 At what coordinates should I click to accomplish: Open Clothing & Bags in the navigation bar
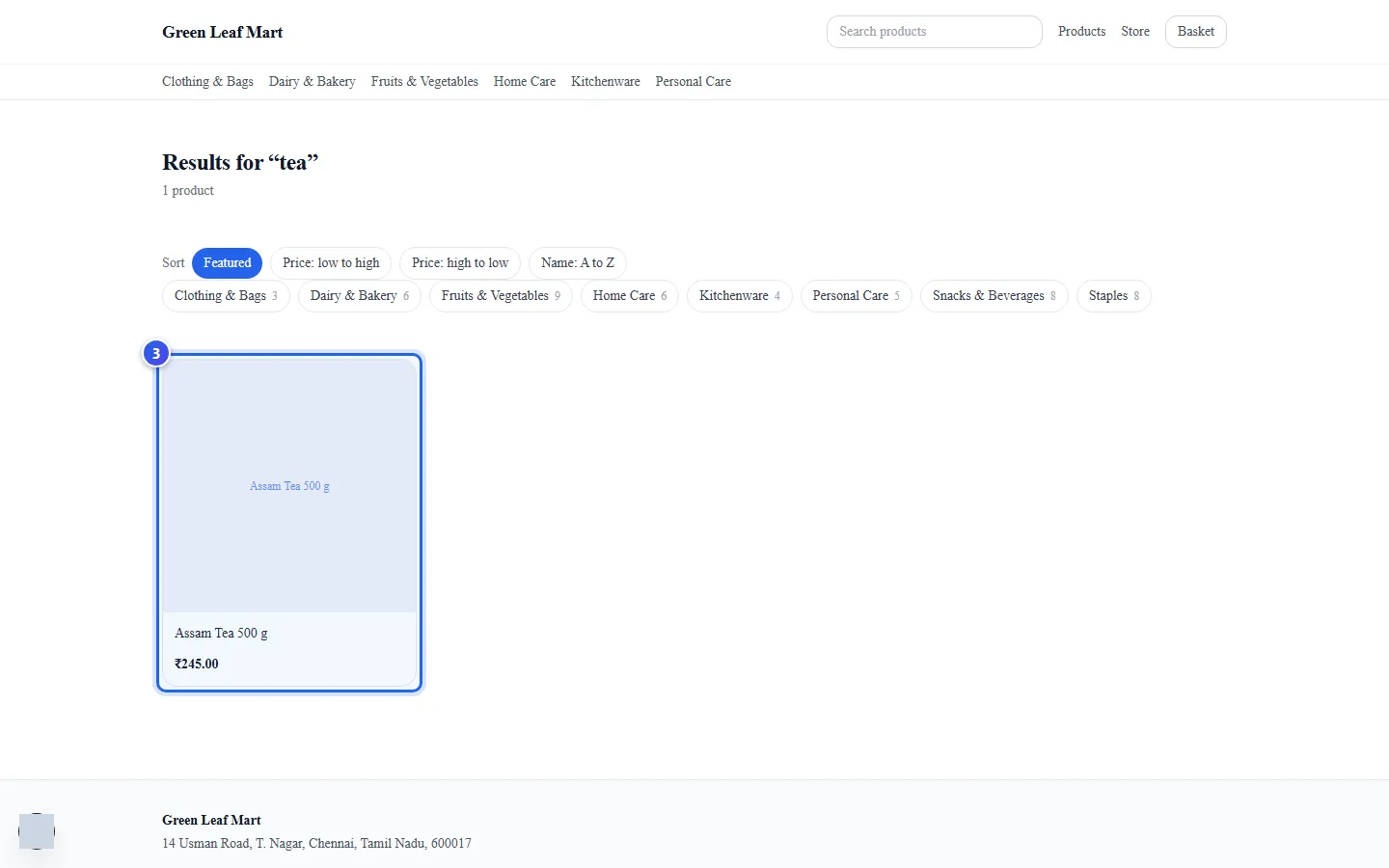point(207,82)
